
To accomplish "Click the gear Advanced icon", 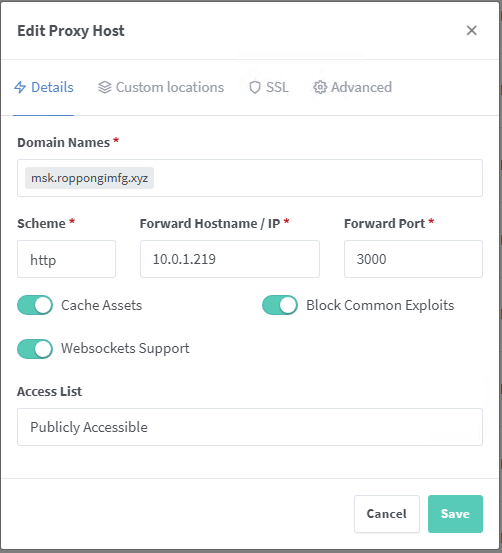I will [320, 87].
